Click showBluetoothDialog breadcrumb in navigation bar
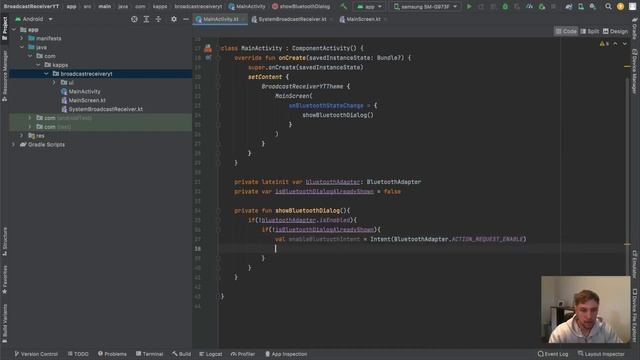 coord(301,7)
